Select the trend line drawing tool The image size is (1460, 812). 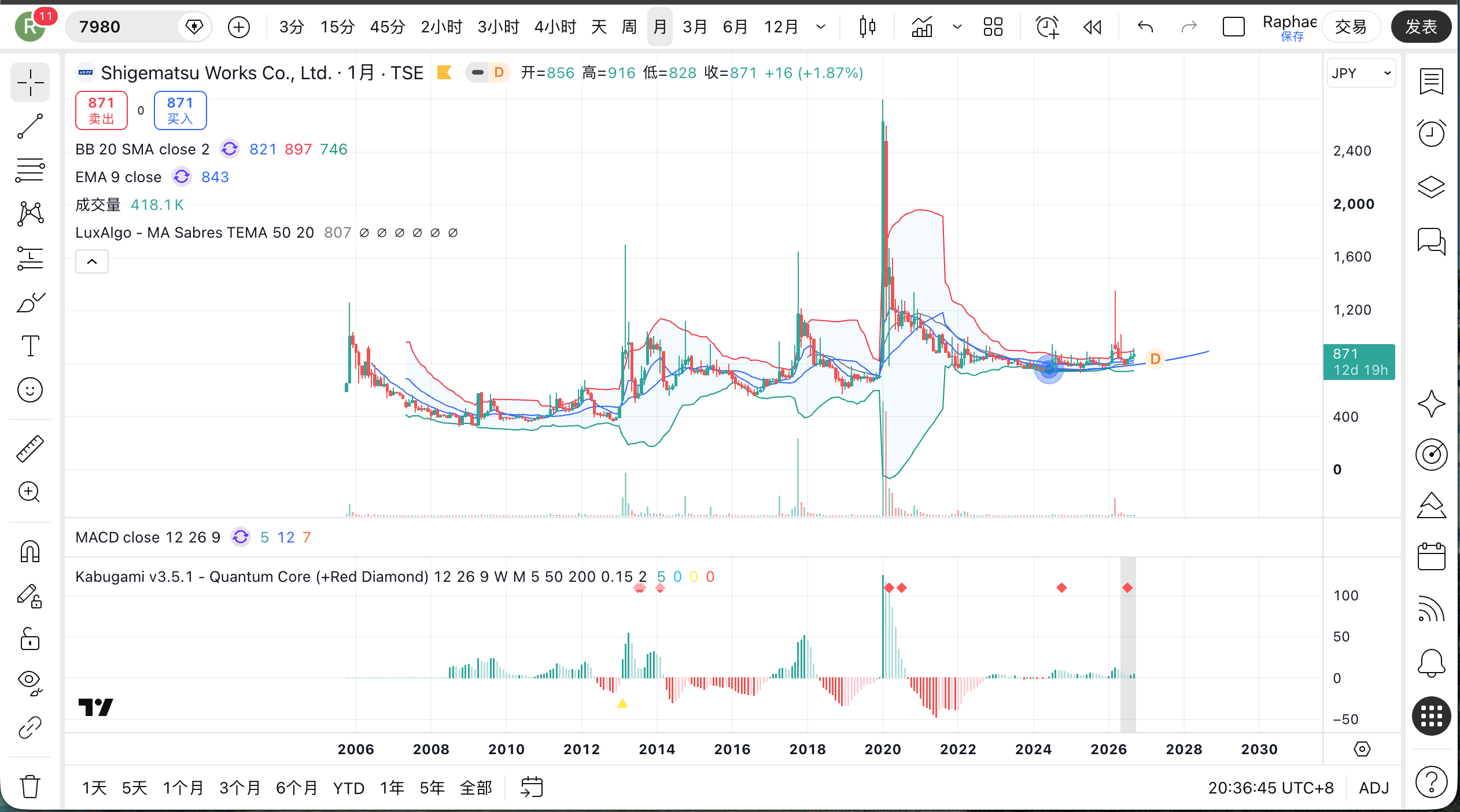tap(30, 126)
